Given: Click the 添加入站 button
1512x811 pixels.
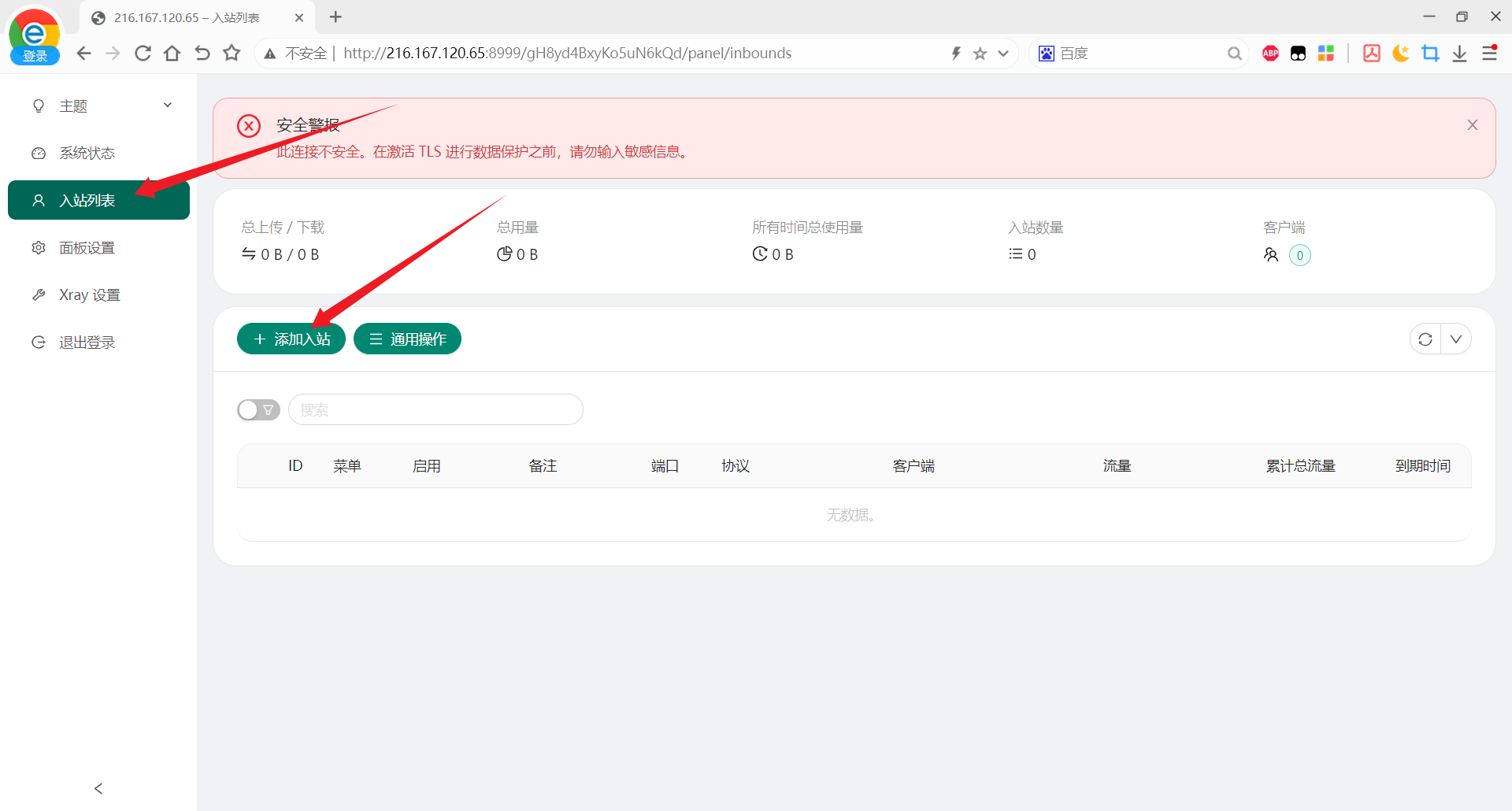Looking at the screenshot, I should click(x=291, y=339).
